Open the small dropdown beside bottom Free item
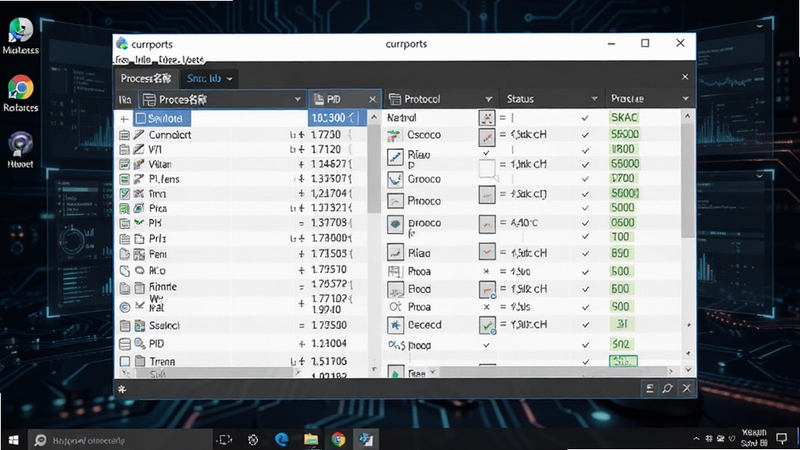The width and height of the screenshot is (800, 450). coord(433,372)
